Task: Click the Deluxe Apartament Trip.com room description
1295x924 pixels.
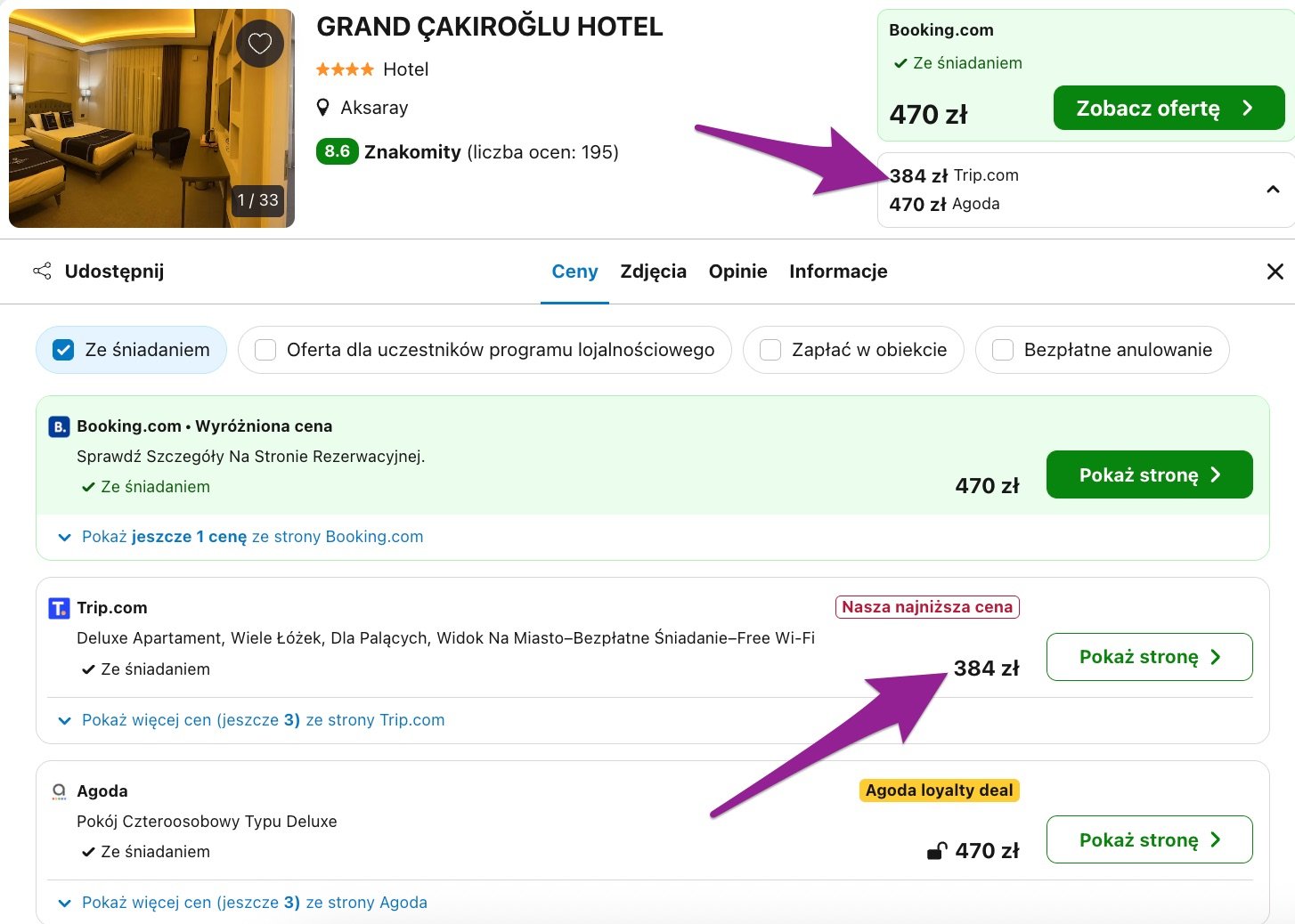Action: point(445,638)
